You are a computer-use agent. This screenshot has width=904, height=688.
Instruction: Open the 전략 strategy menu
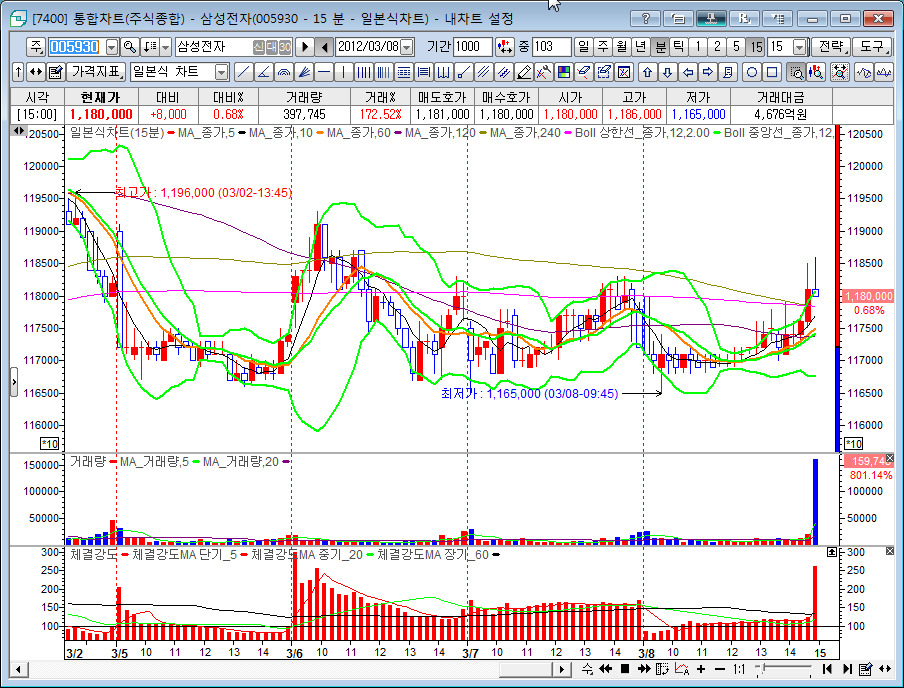click(832, 47)
